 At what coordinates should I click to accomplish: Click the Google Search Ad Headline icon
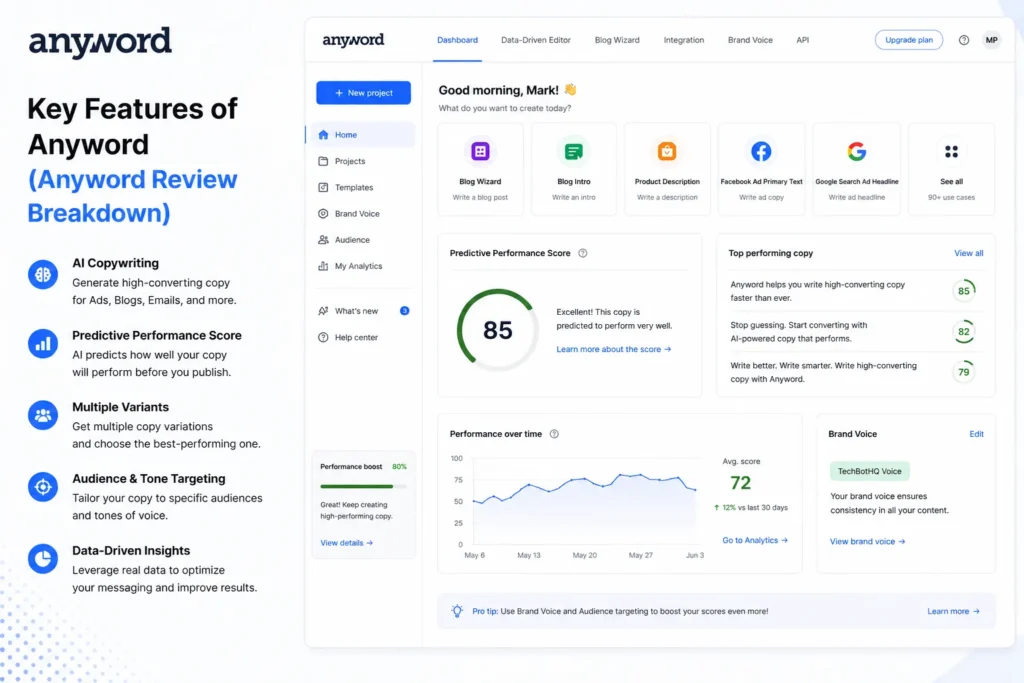857,151
